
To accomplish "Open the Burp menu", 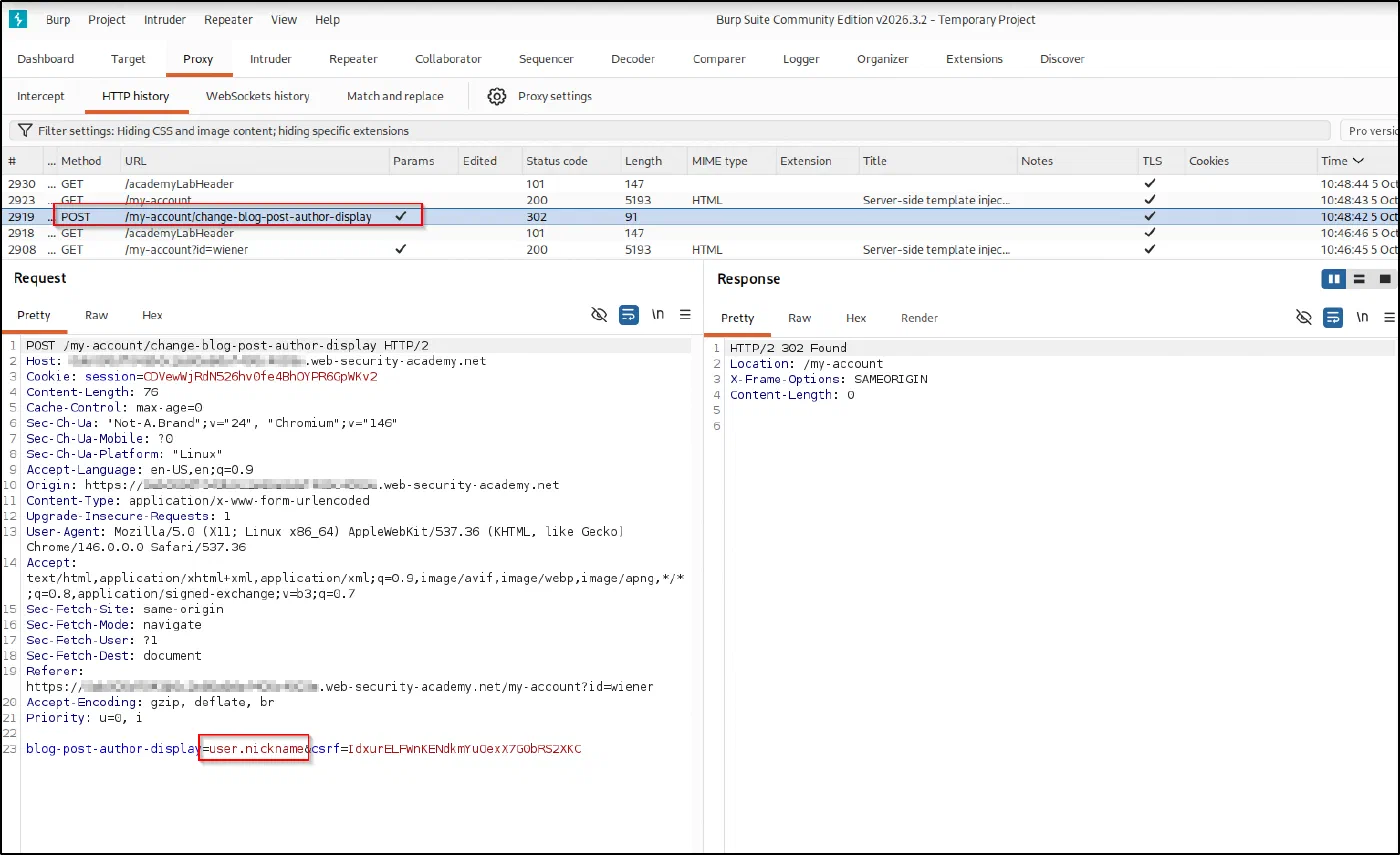I will pos(58,20).
